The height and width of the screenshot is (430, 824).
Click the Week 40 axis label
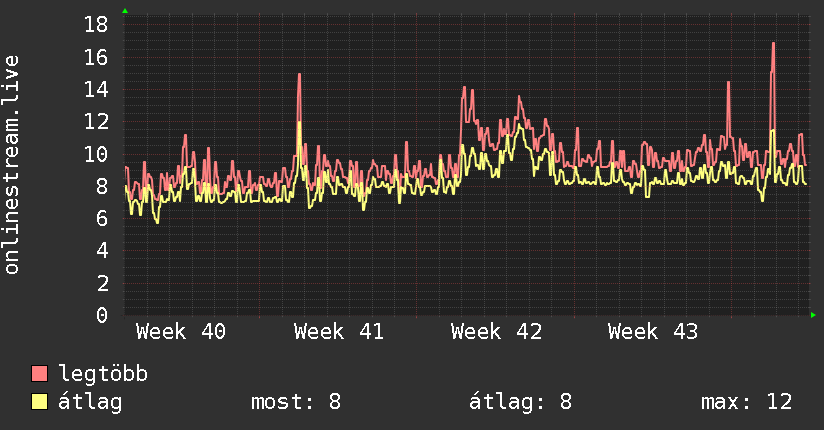[181, 332]
